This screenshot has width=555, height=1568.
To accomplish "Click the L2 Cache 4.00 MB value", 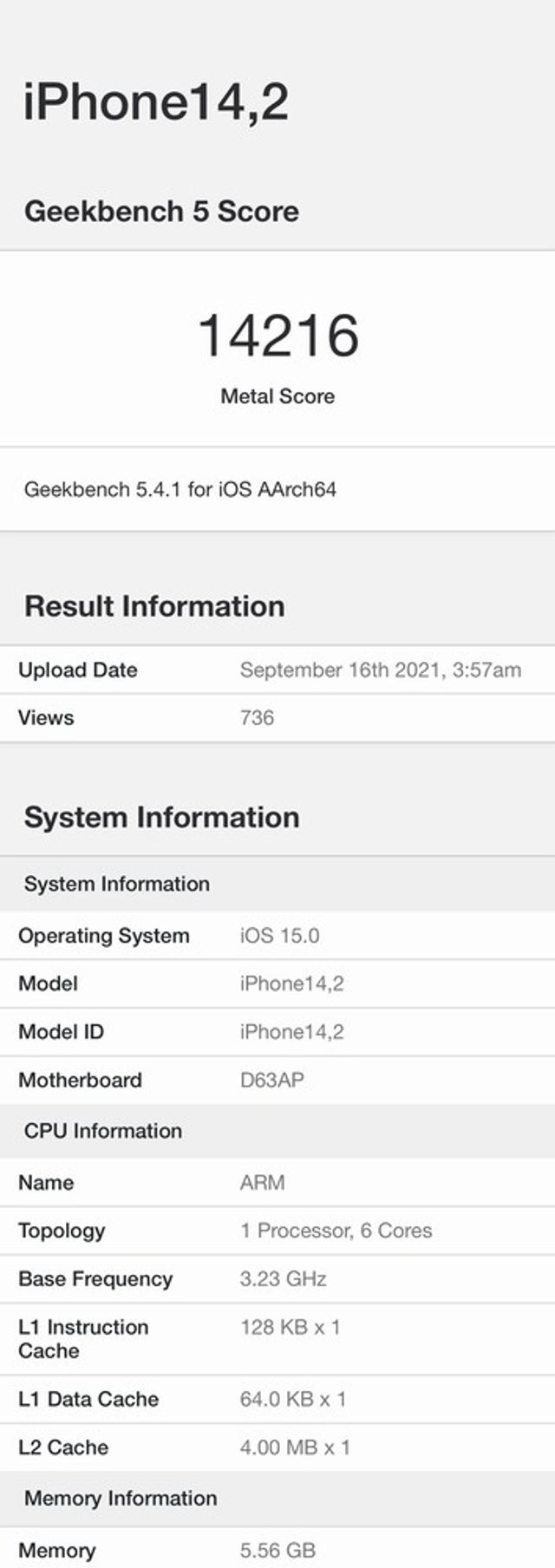I will point(295,1447).
